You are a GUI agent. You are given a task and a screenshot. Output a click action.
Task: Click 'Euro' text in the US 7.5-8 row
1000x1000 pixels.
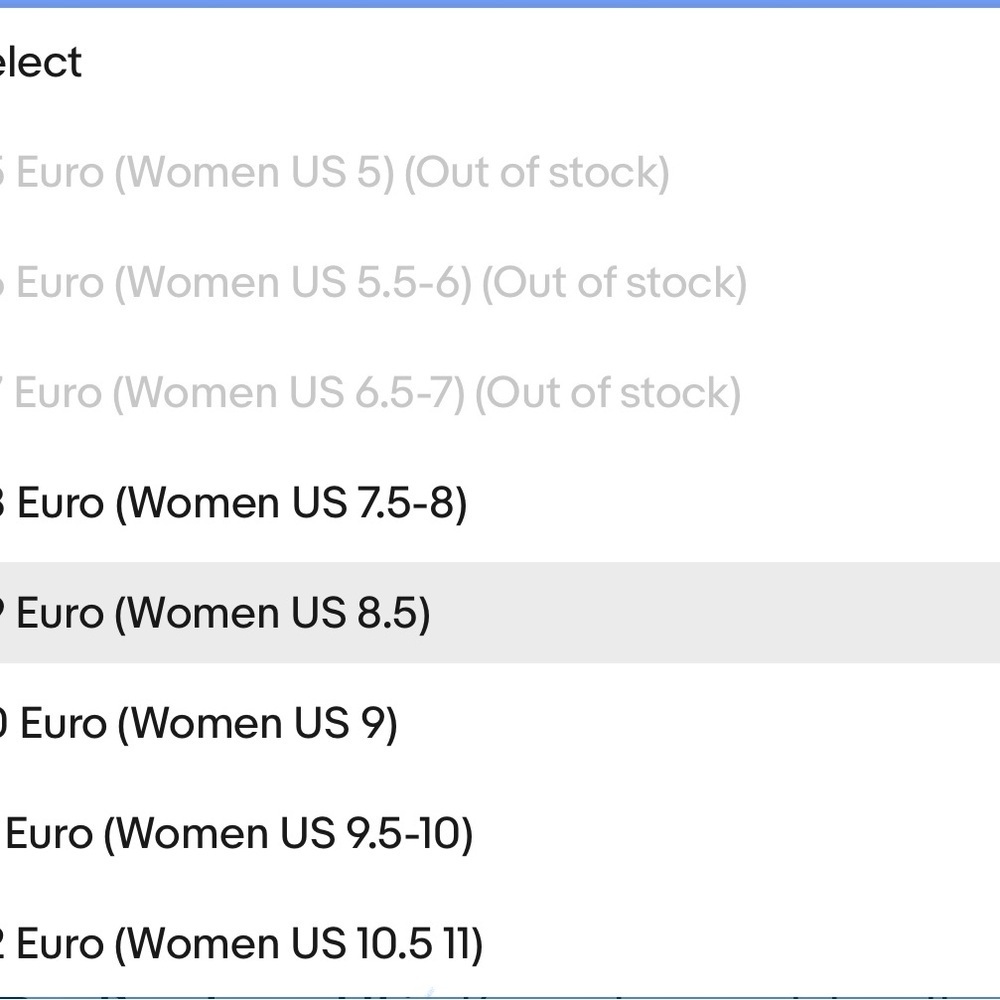coord(60,503)
